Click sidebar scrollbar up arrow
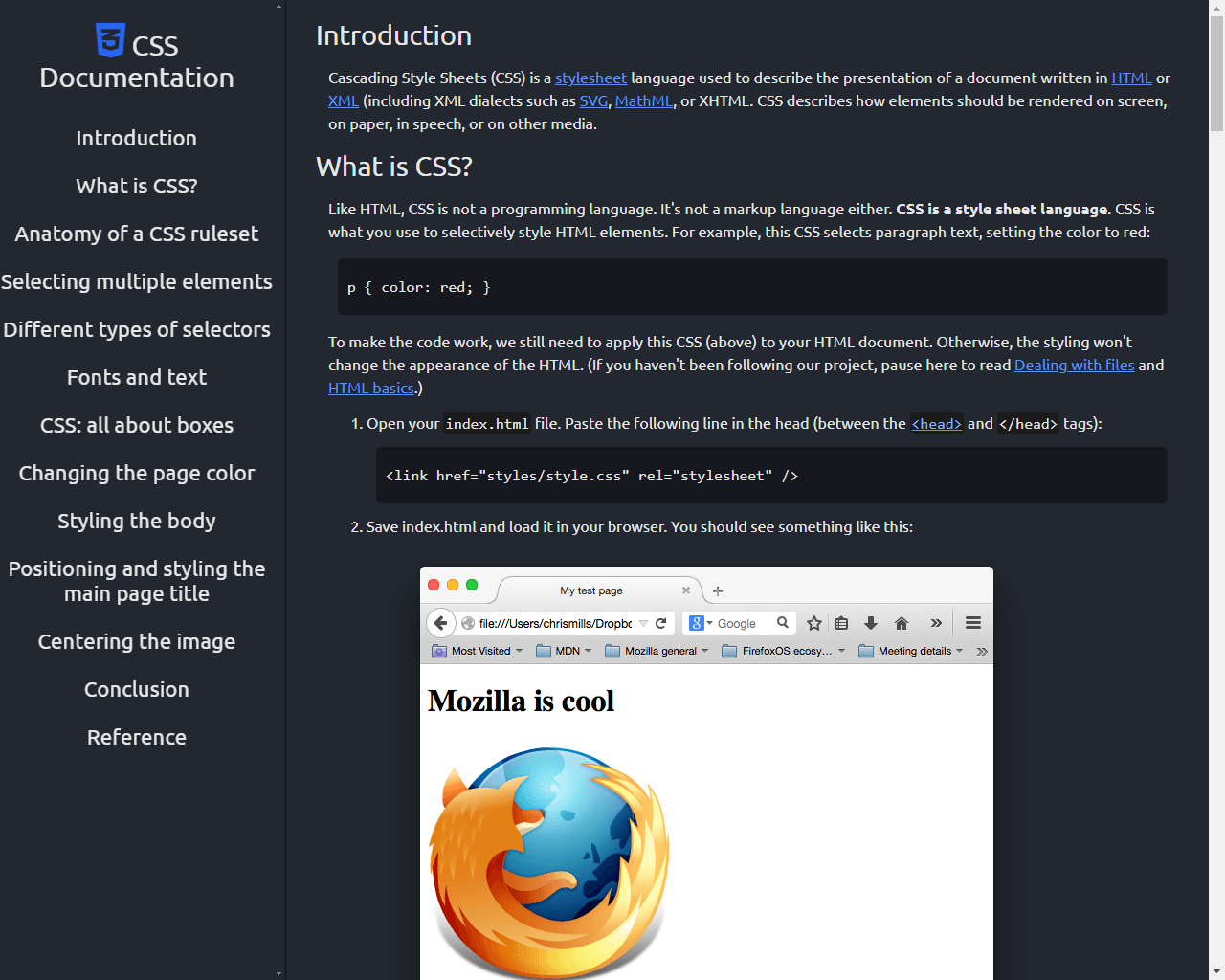The width and height of the screenshot is (1225, 980). pyautogui.click(x=279, y=7)
